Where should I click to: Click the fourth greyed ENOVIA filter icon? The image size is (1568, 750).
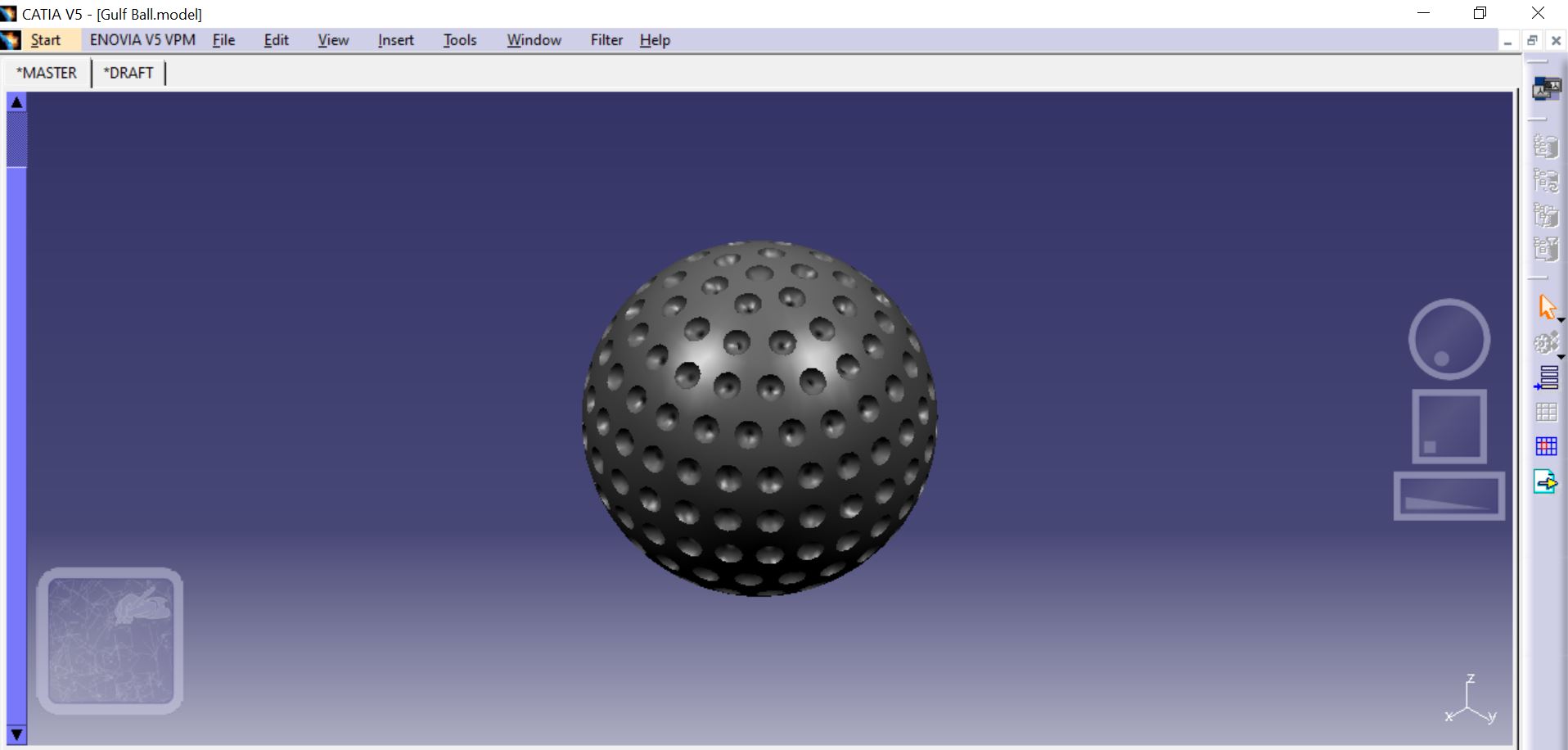click(x=1546, y=248)
